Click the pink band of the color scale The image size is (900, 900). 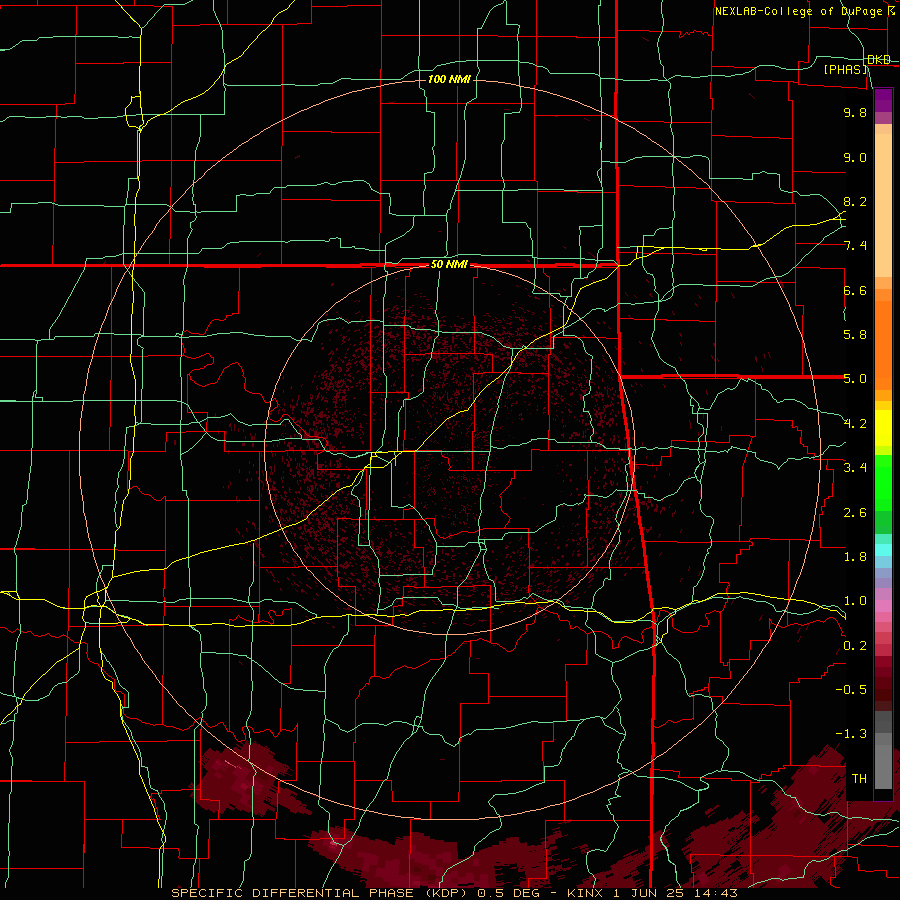point(883,606)
